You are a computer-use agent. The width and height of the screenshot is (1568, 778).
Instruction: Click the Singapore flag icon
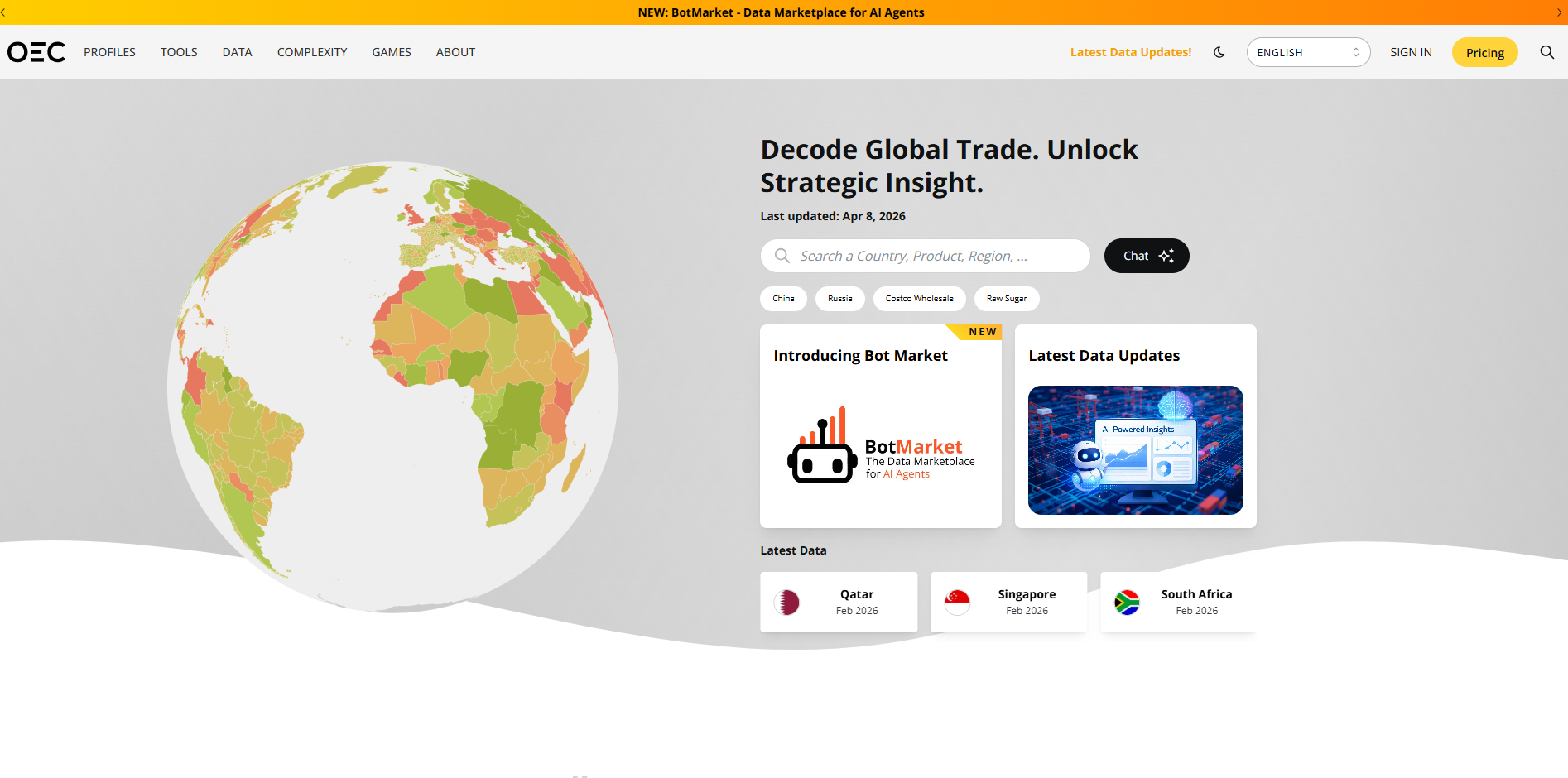point(957,603)
